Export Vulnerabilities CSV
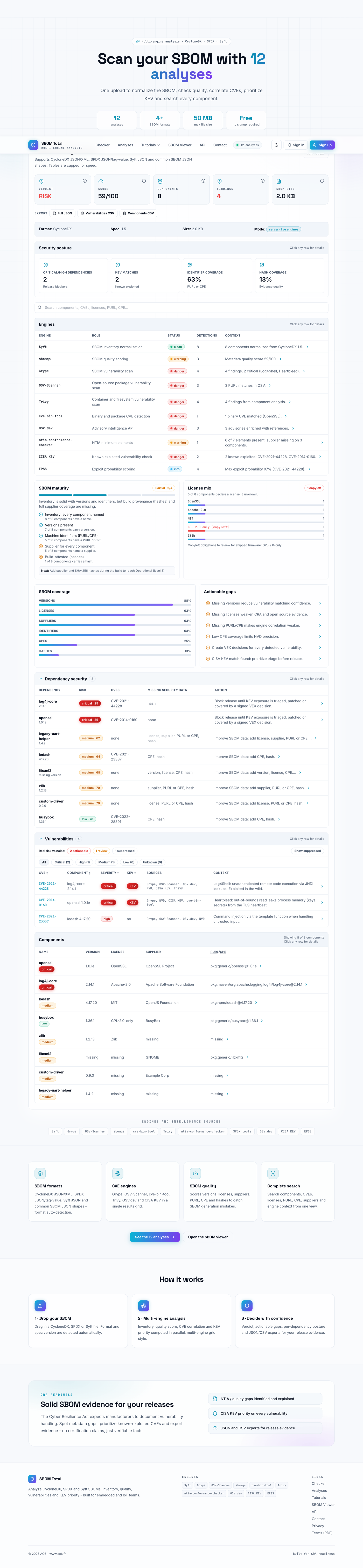This screenshot has width=363, height=1568. (x=97, y=213)
